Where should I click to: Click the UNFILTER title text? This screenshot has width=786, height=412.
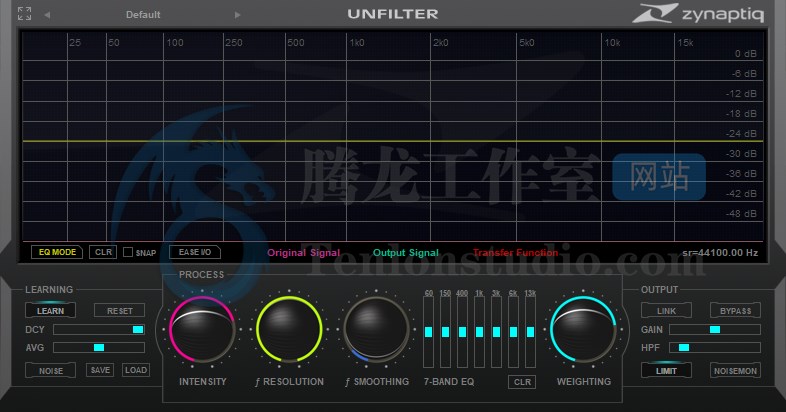pos(392,14)
